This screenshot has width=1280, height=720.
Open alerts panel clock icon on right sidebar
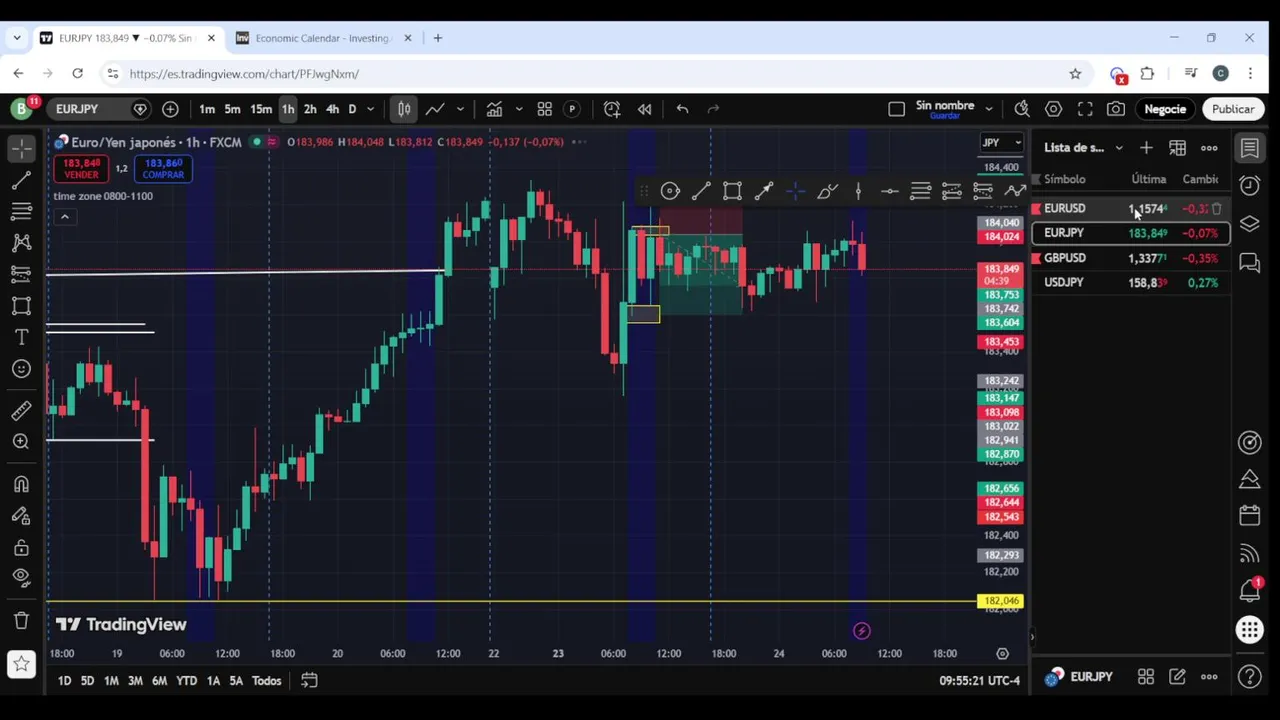coord(1250,186)
